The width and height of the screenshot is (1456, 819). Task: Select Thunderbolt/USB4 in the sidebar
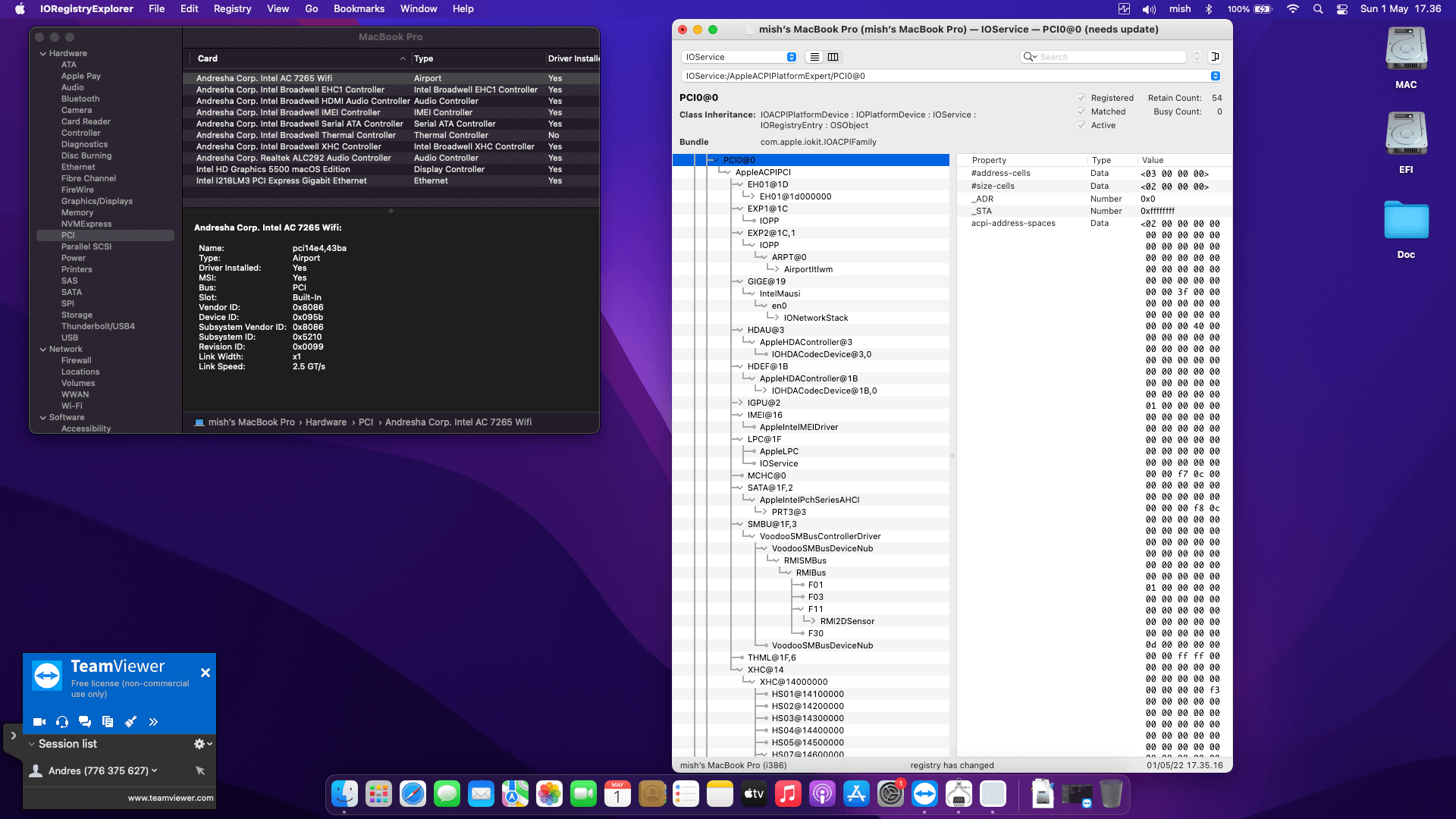[x=98, y=326]
